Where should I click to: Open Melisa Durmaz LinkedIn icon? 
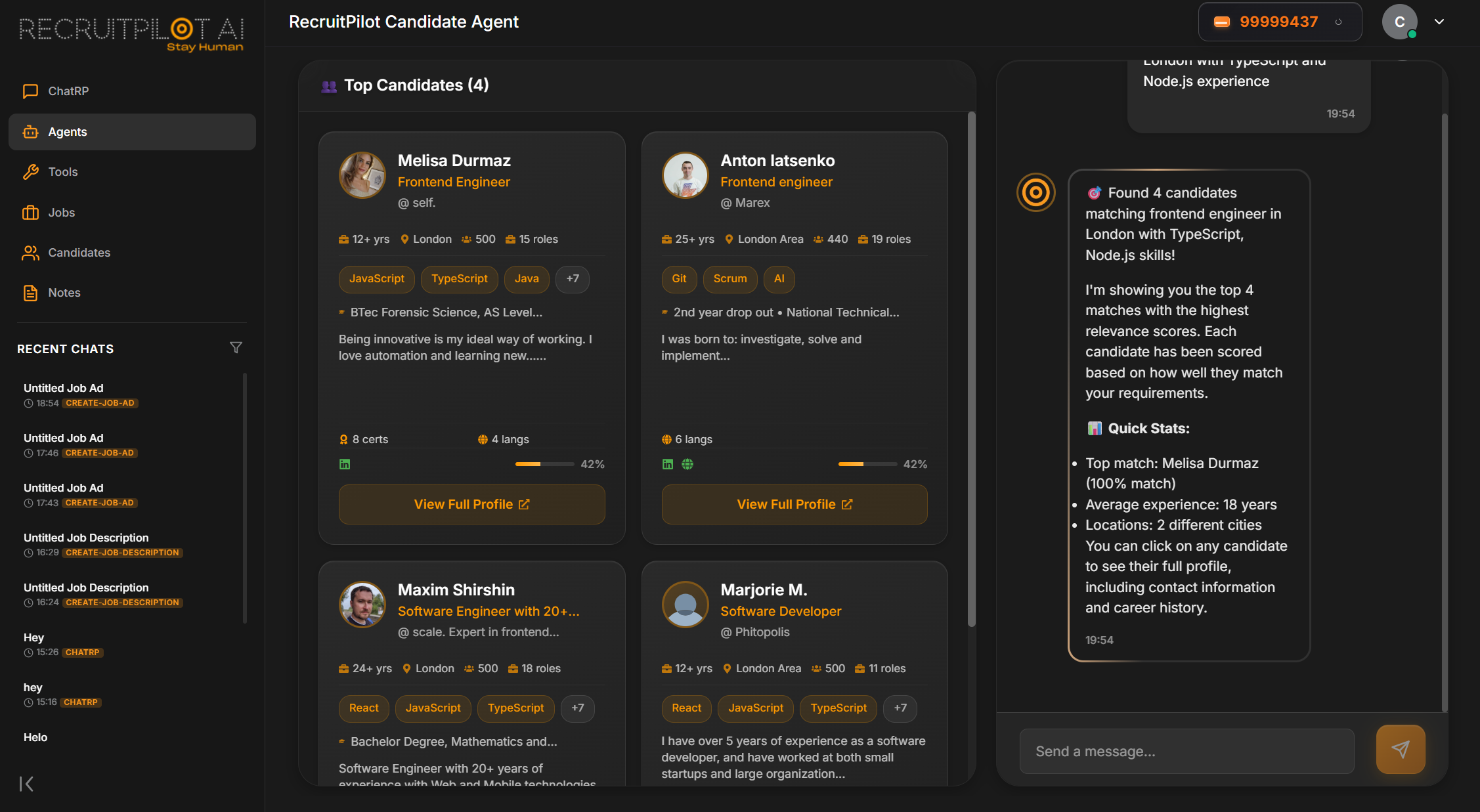point(345,464)
